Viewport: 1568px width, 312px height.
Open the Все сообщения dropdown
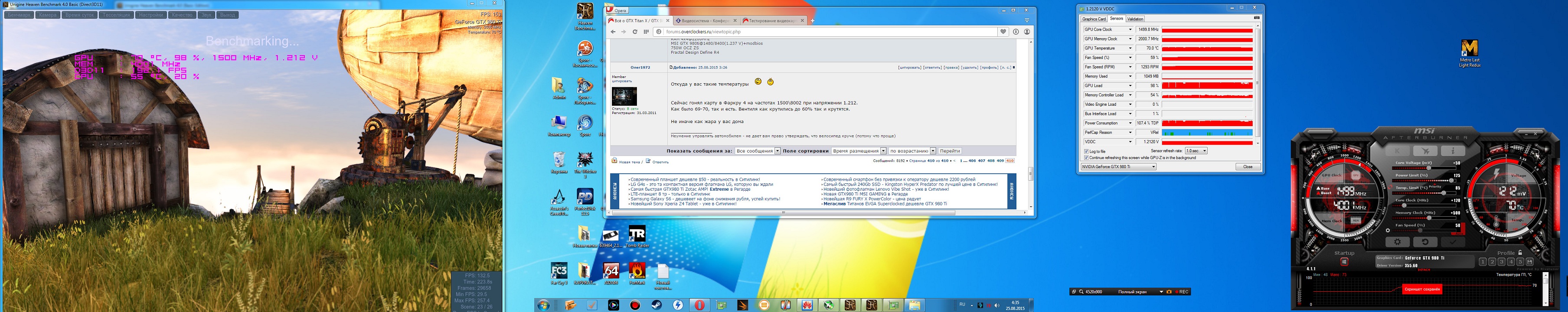point(757,151)
